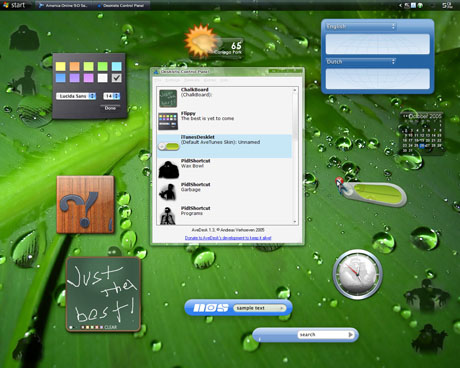Click the Programs PidlShortcut silhouette icon
The height and width of the screenshot is (368, 460).
point(168,216)
